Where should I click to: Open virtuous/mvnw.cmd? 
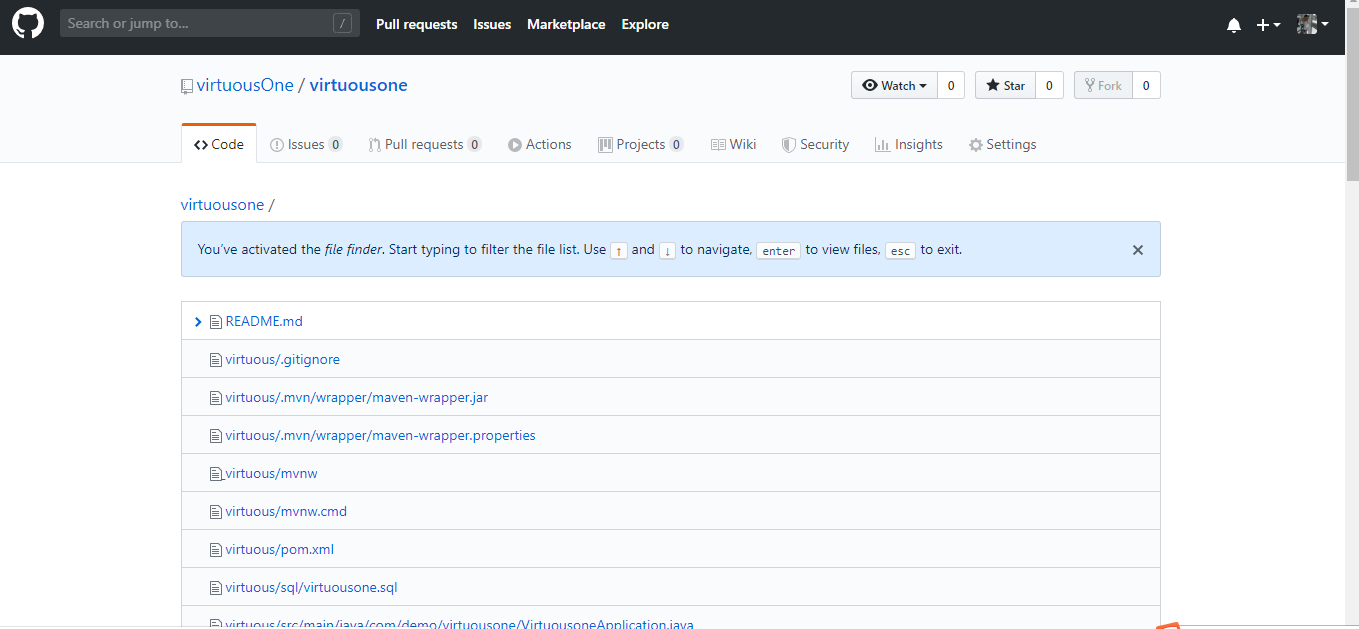tap(286, 511)
